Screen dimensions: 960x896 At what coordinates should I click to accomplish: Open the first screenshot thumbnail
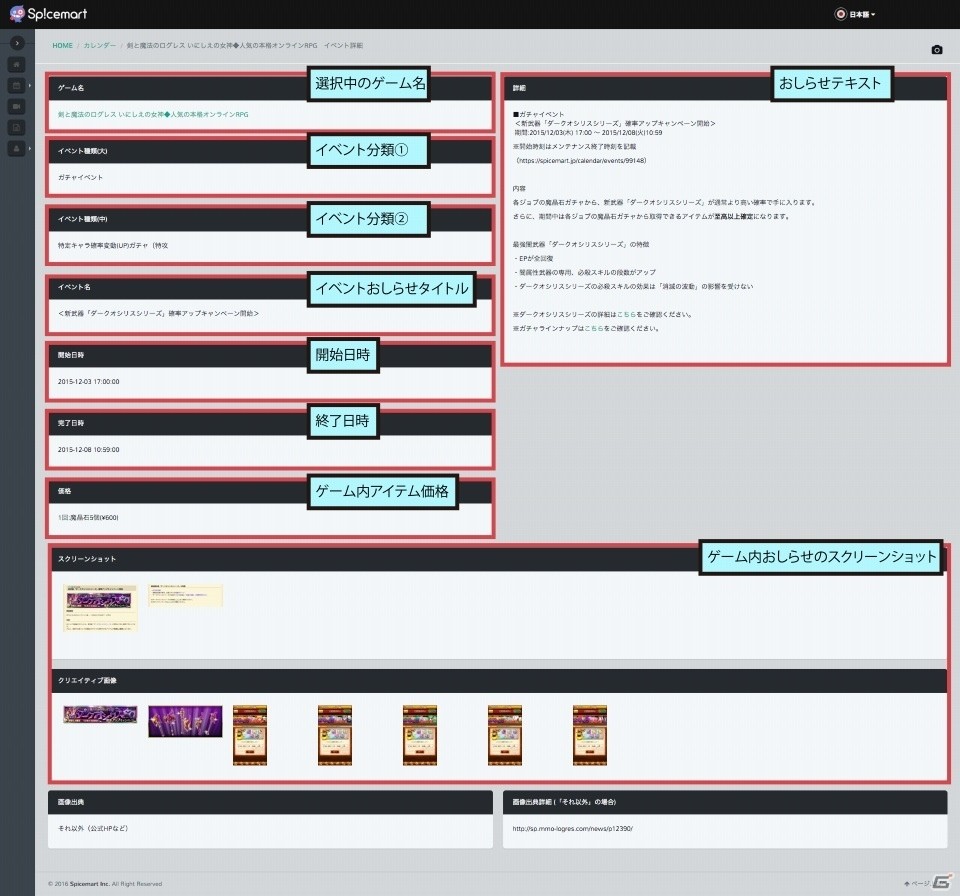[x=100, y=607]
